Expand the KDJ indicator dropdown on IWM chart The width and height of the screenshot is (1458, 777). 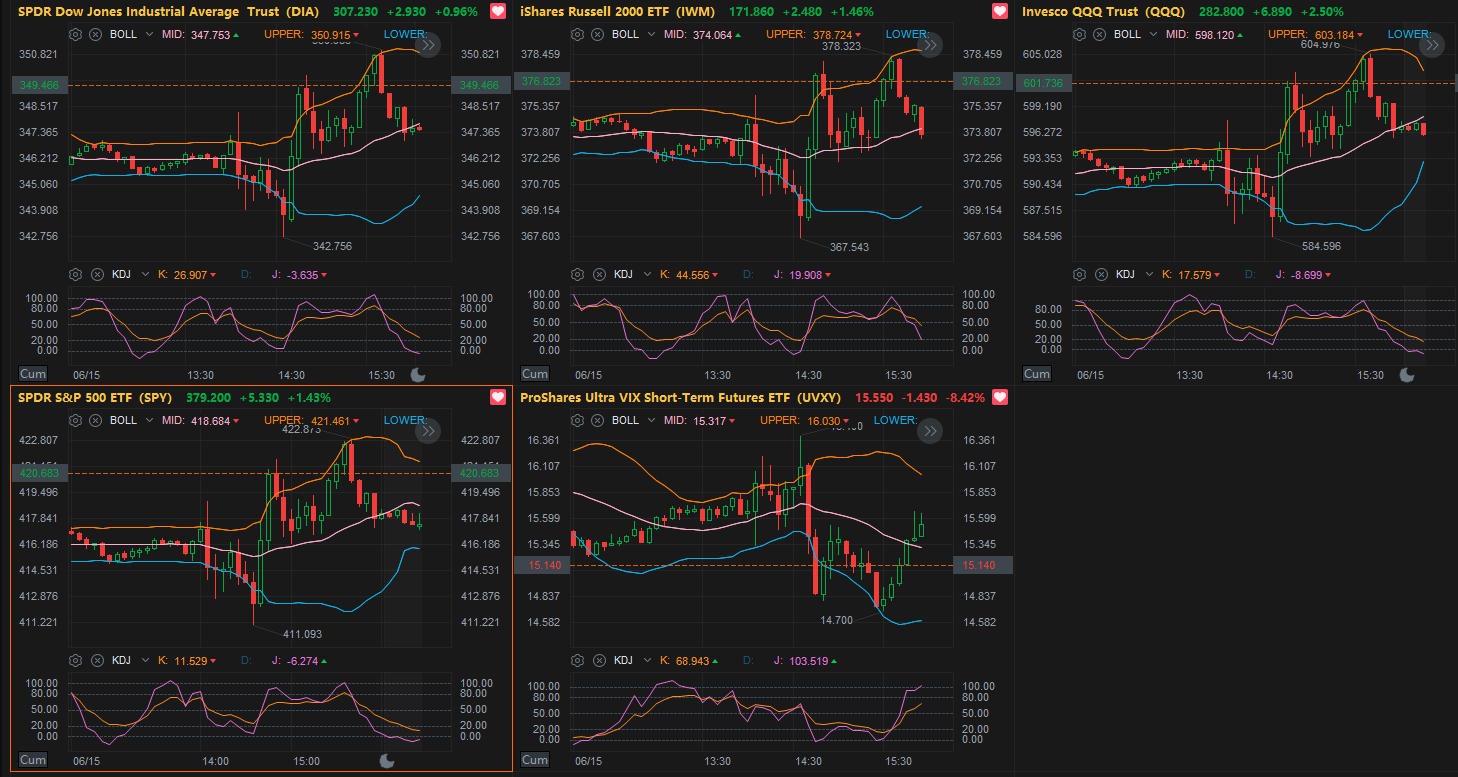[x=649, y=274]
